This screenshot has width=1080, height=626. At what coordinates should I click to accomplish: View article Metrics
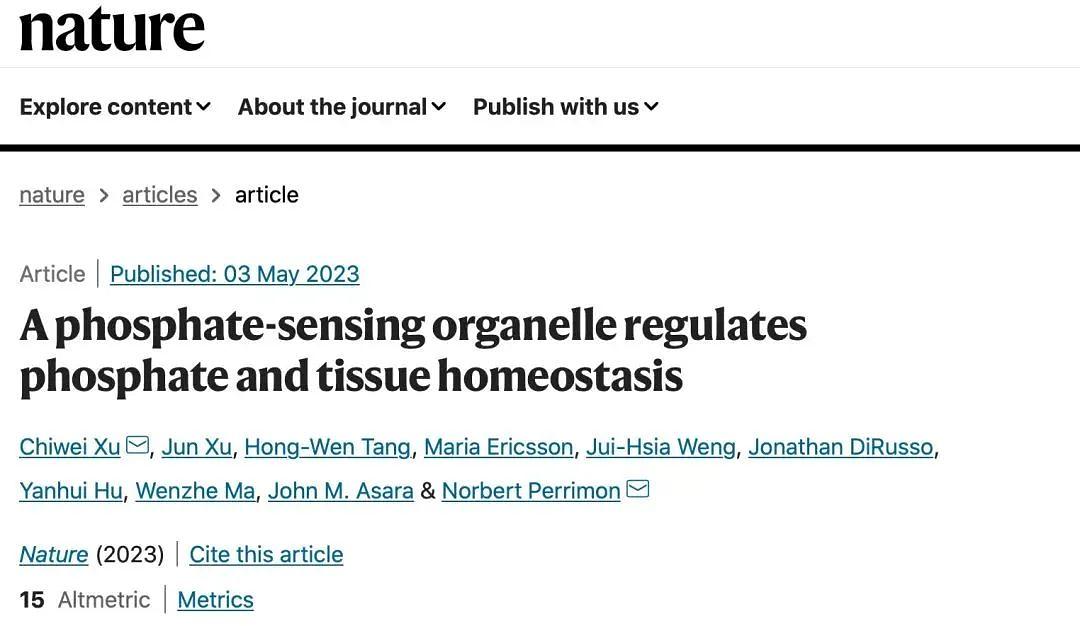[215, 600]
